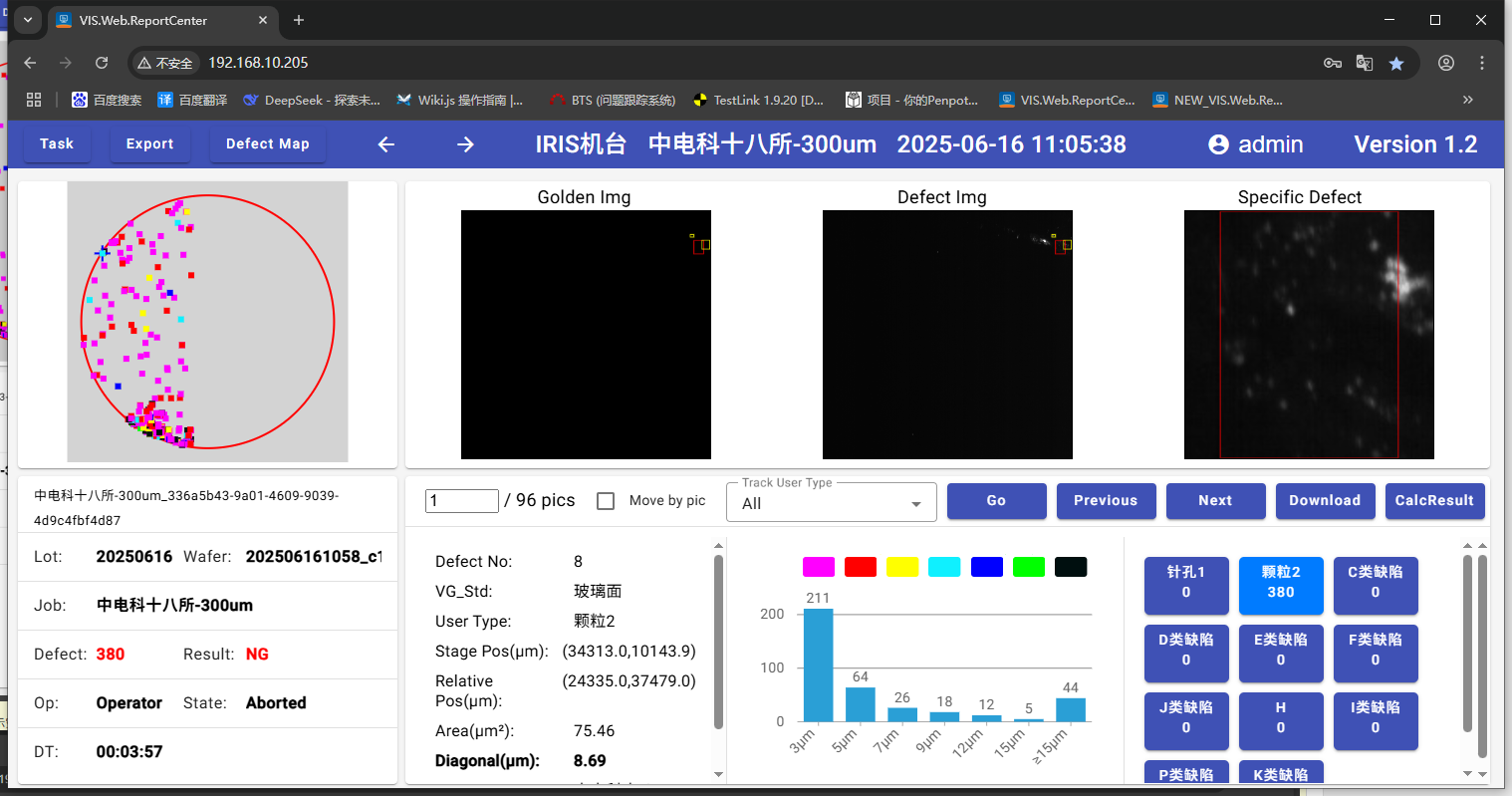The height and width of the screenshot is (796, 1512).
Task: Select the green color swatch
Action: (x=1029, y=567)
